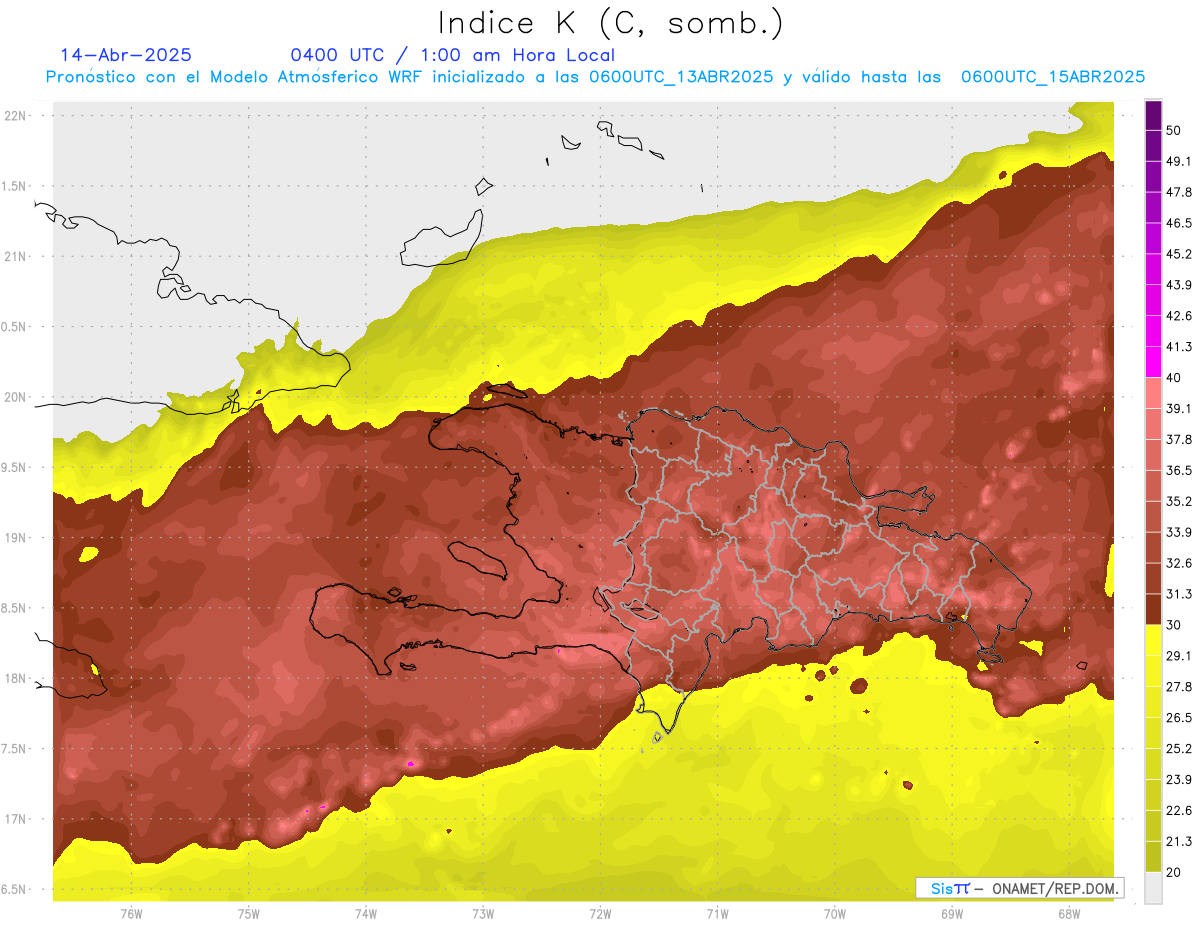The height and width of the screenshot is (927, 1200).
Task: Pick the olive-yellow swatch between 20 and 21.3
Action: click(x=1153, y=856)
